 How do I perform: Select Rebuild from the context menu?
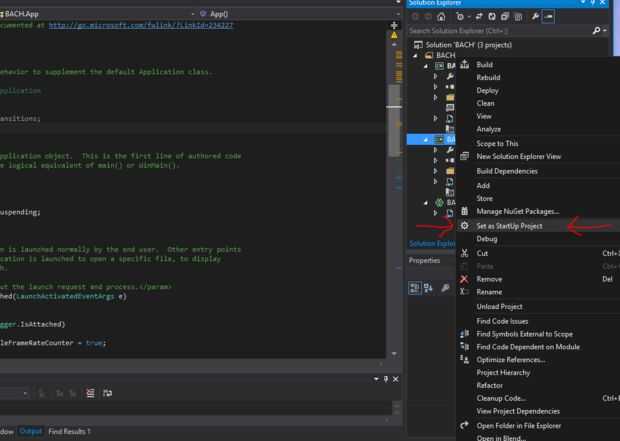click(x=488, y=77)
